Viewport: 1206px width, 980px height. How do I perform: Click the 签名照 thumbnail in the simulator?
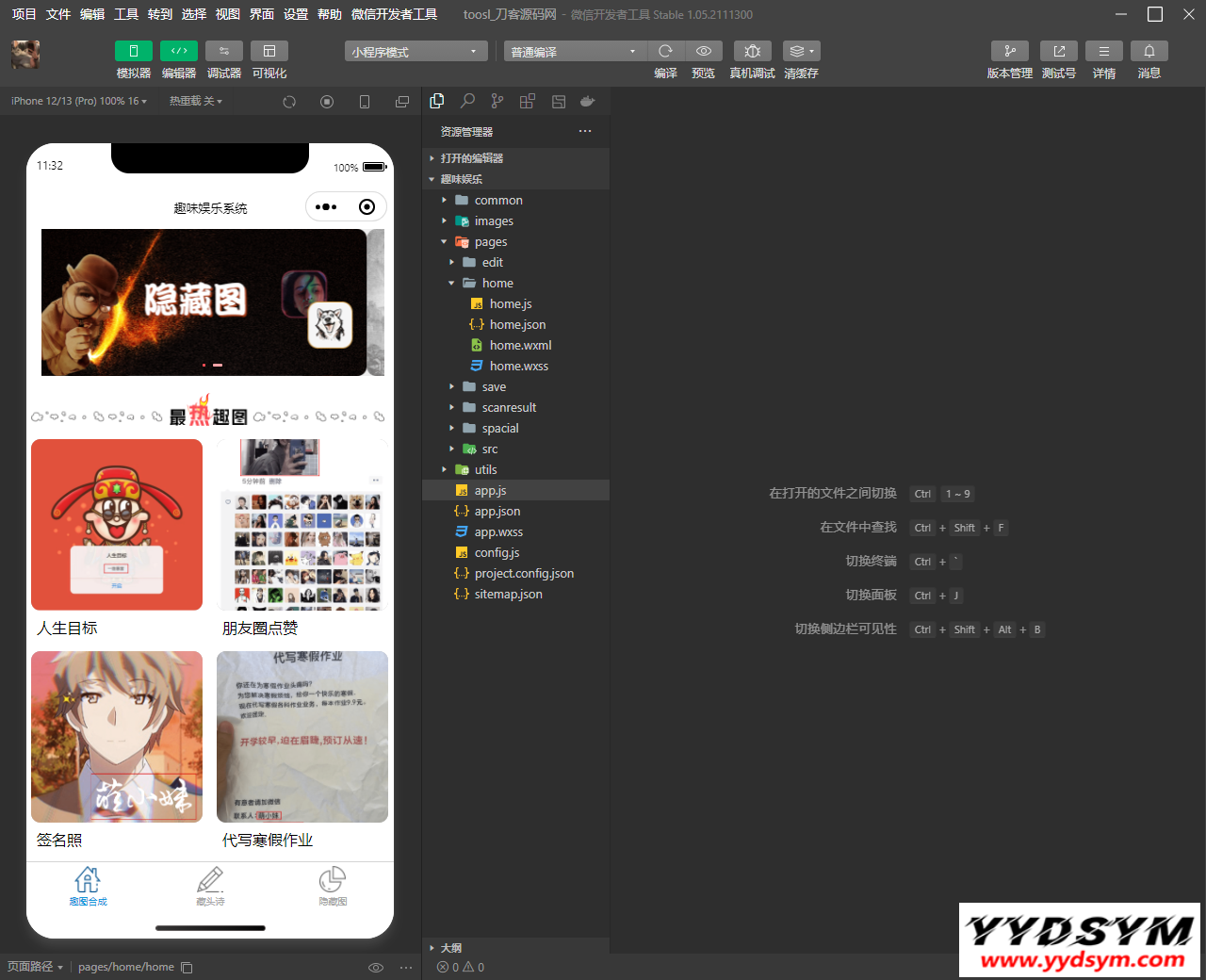click(116, 736)
